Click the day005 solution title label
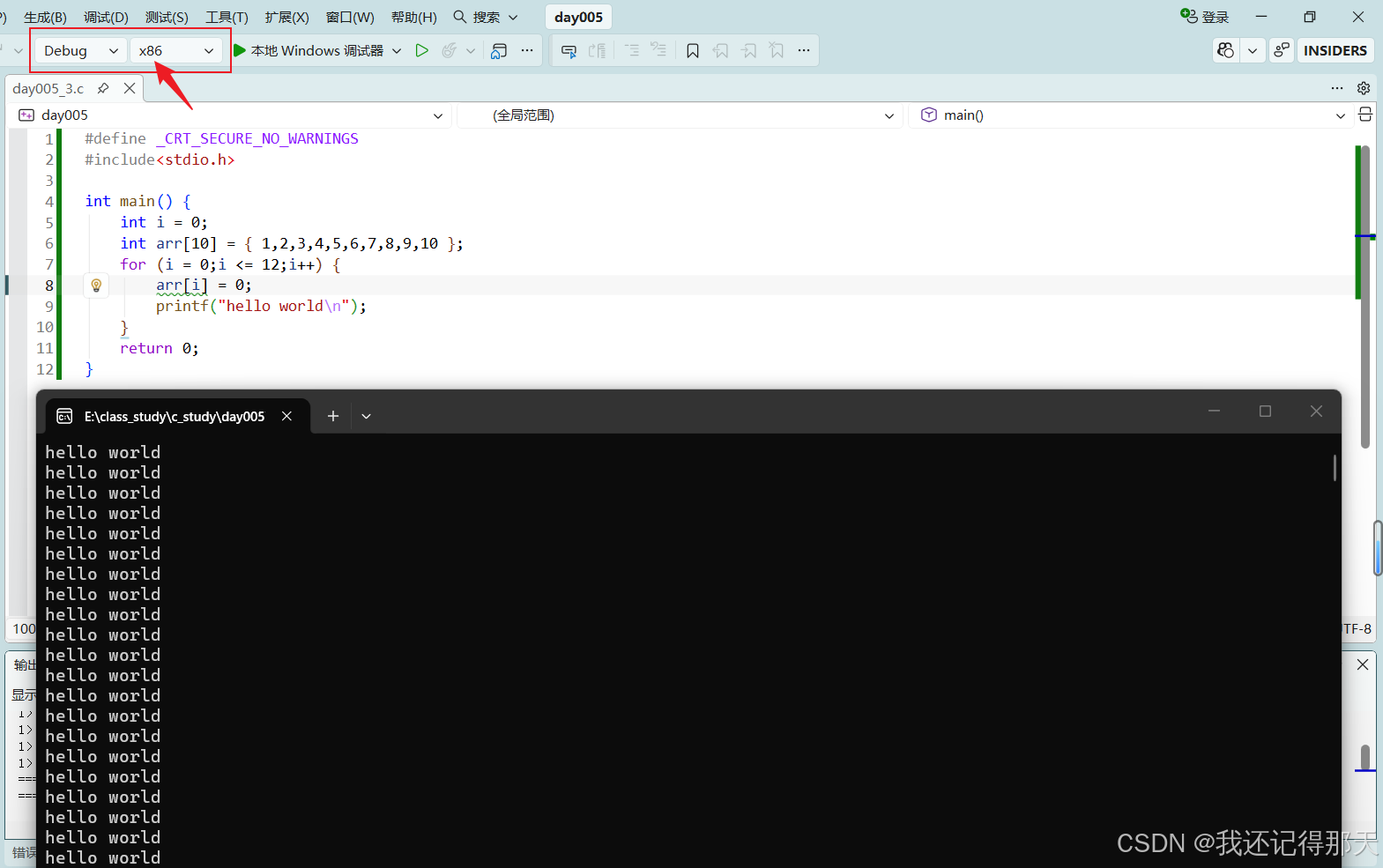The height and width of the screenshot is (868, 1383). point(578,17)
